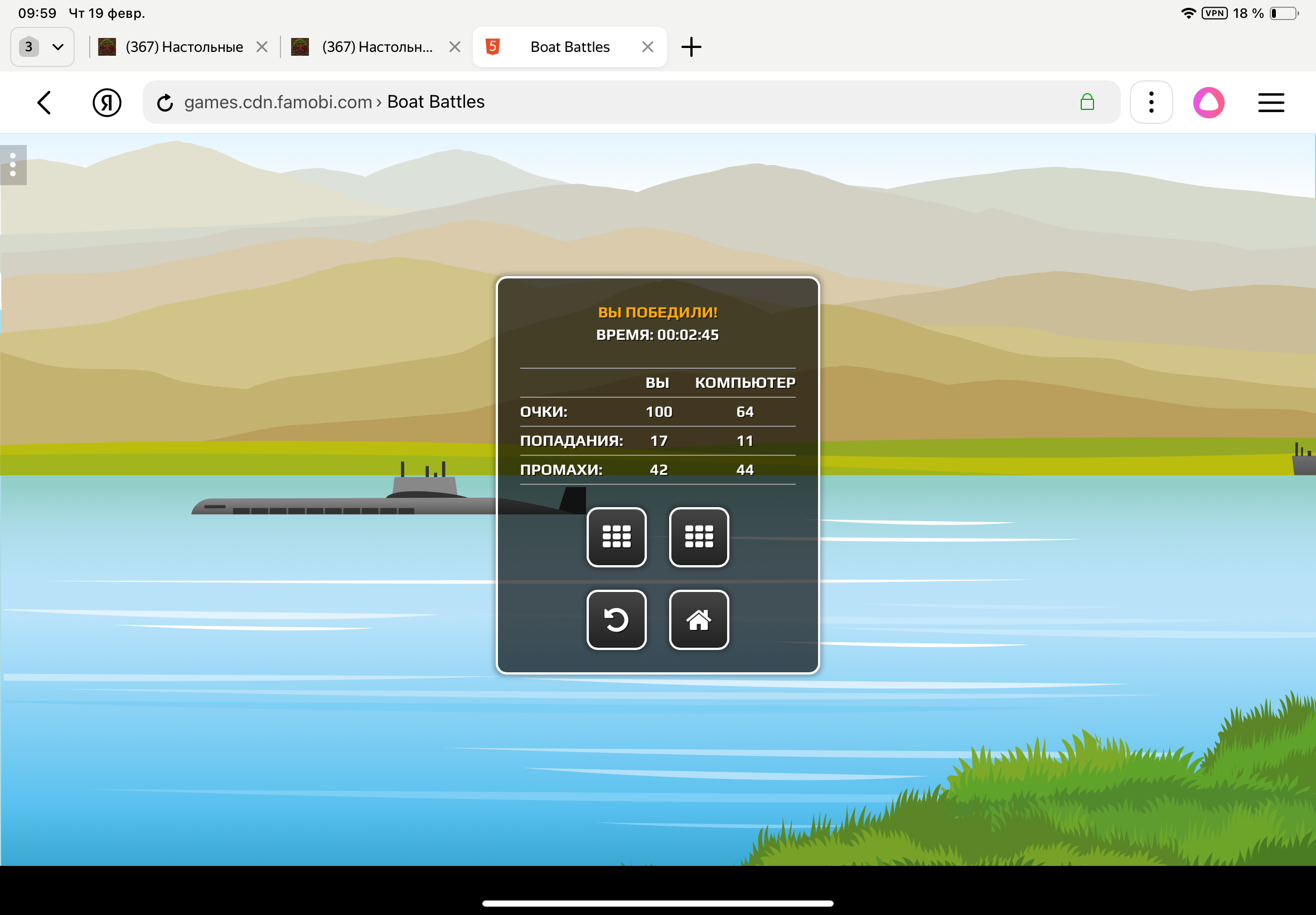Screen dimensions: 1316x915
Task: Open the hamburger browser menu
Action: click(1271, 103)
